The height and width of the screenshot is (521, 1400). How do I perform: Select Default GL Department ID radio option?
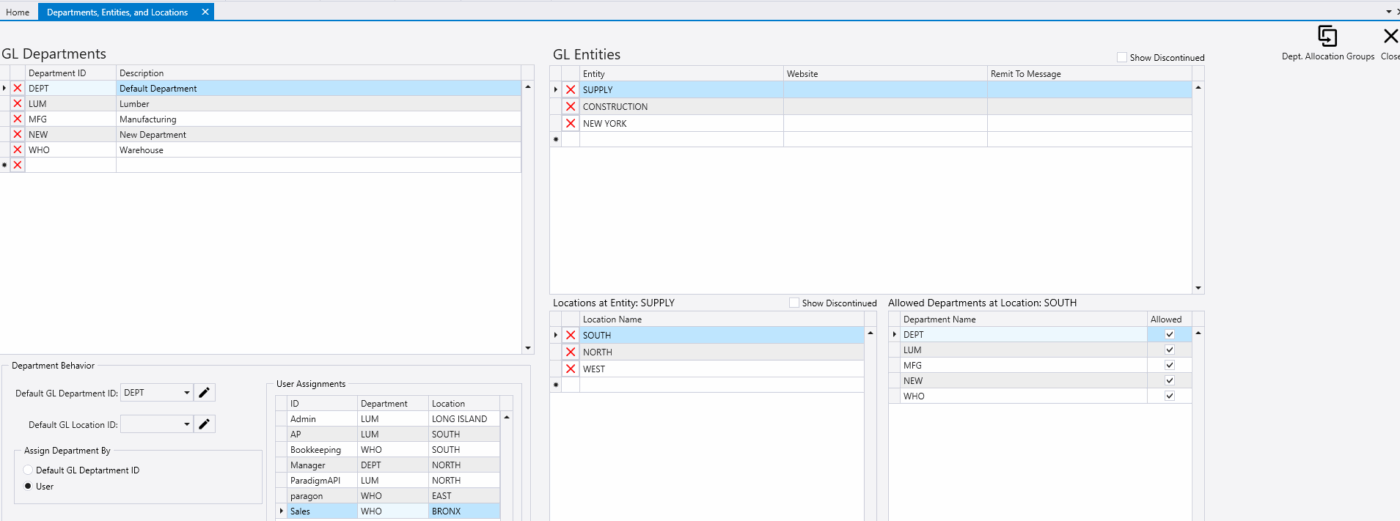[28, 470]
